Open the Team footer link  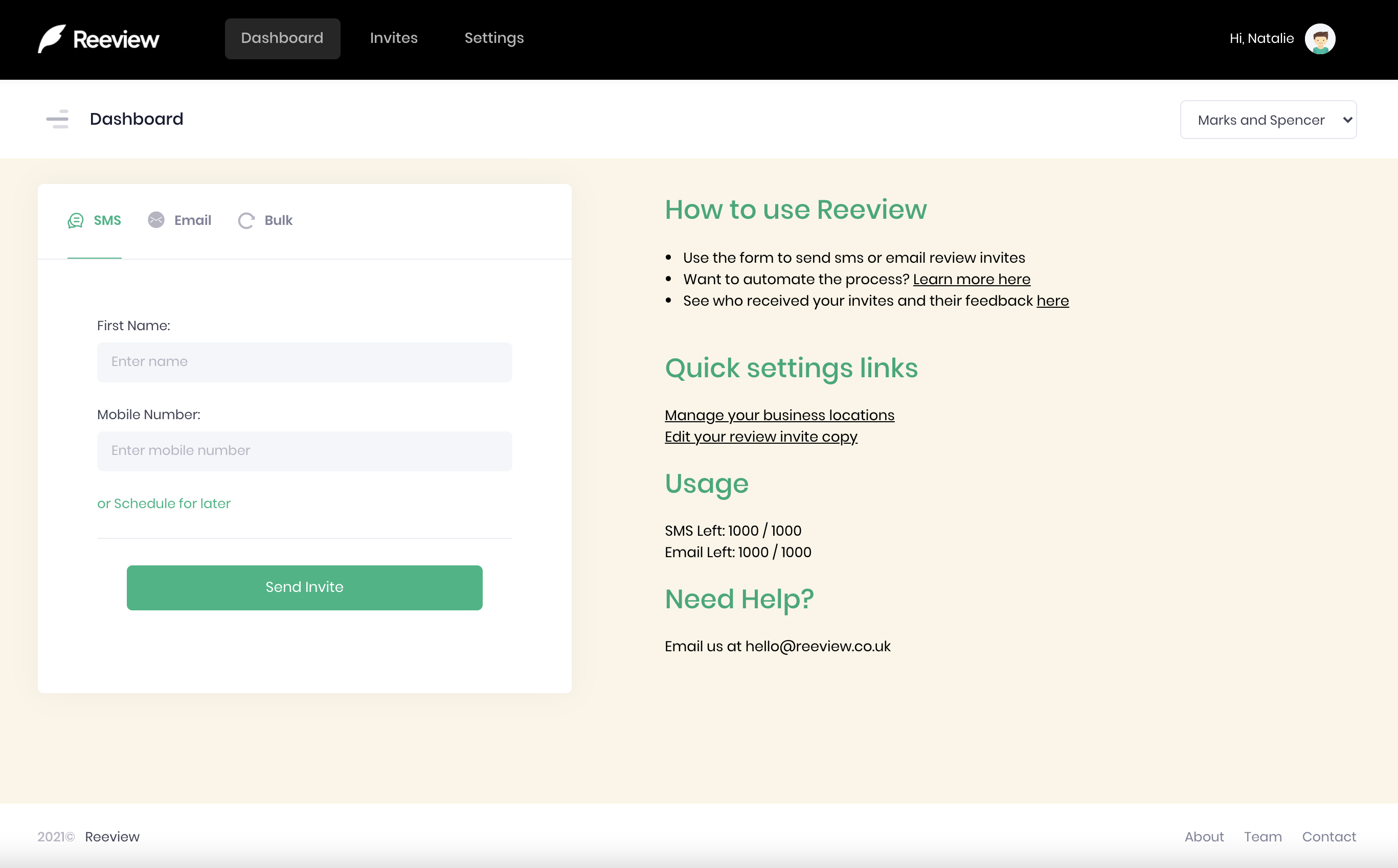point(1262,836)
